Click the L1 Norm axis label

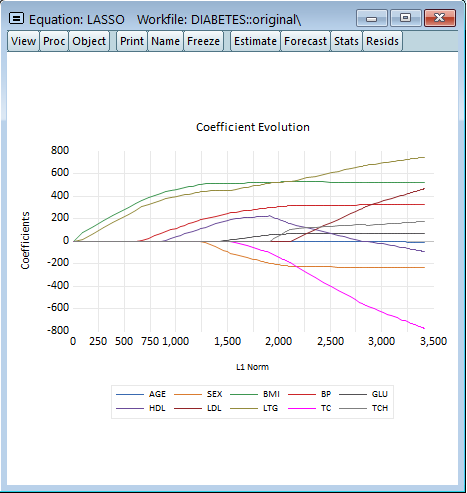coord(252,367)
